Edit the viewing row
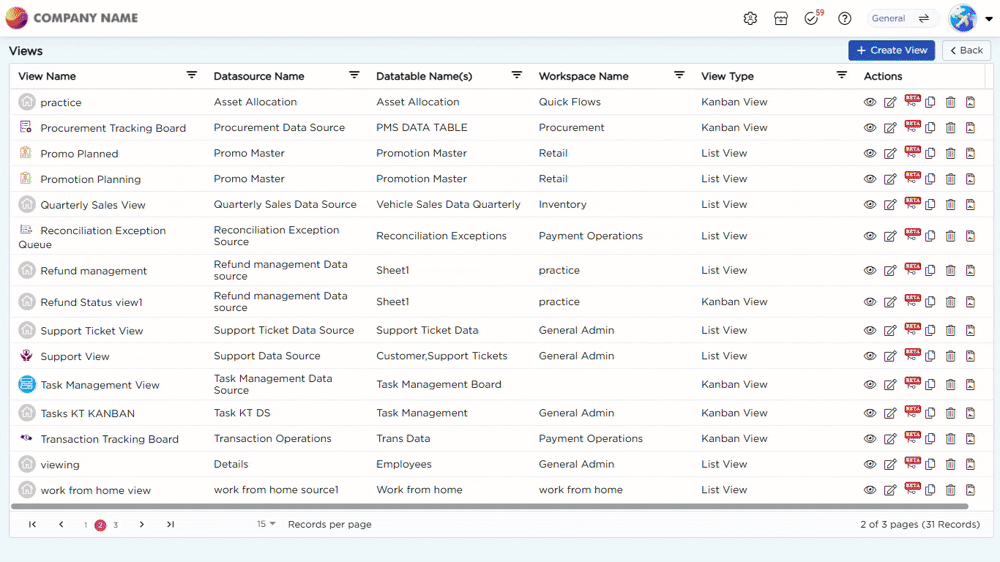 890,464
